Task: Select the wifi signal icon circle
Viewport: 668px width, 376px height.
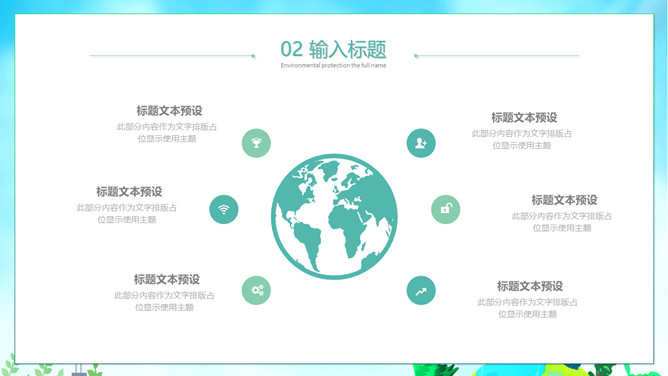Action: coord(224,210)
